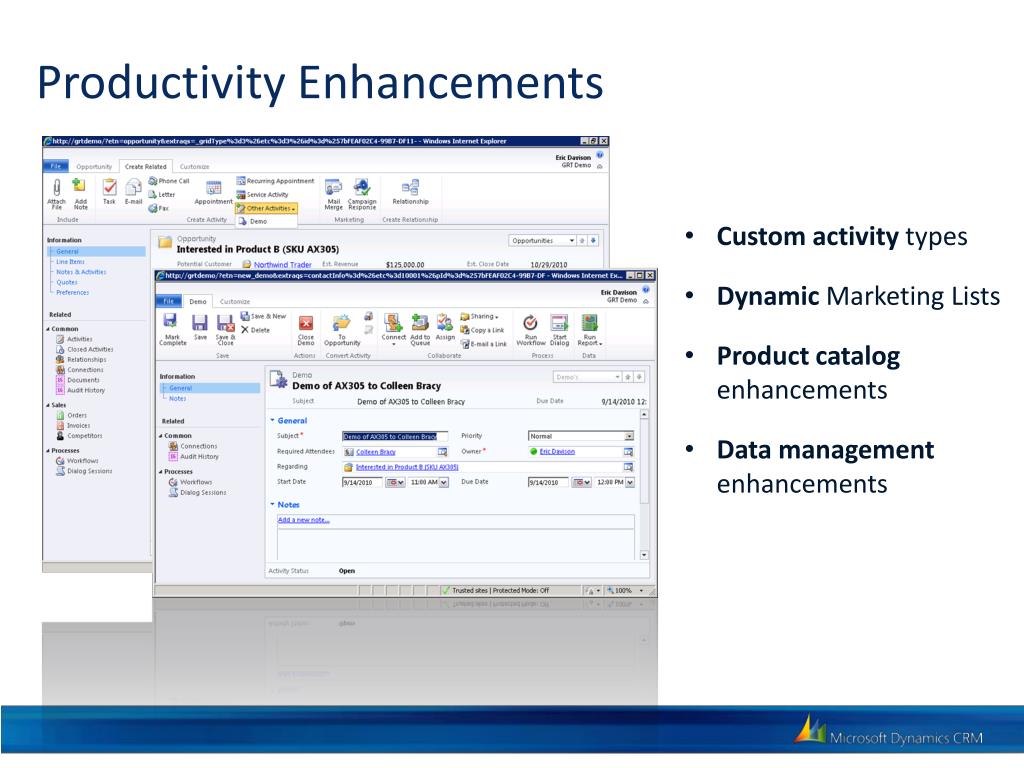This screenshot has width=1024, height=768.
Task: Click Demo form scrollbar down arrow
Action: point(644,555)
